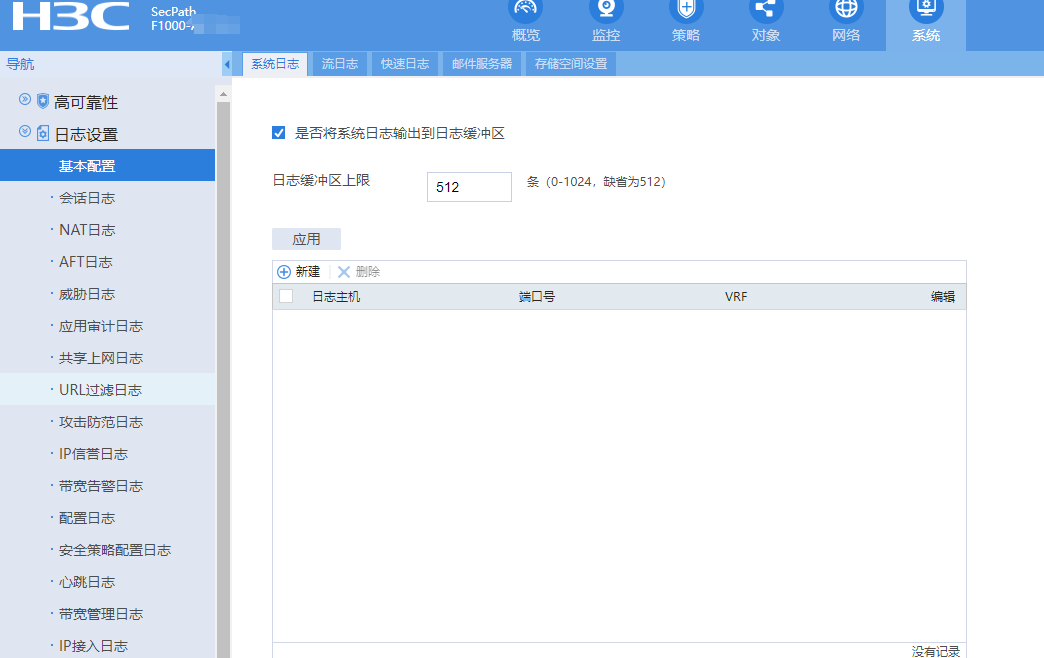1044x658 pixels.
Task: Toggle 是否将系统日志输出到日志缓冲区 checkbox
Action: point(278,133)
